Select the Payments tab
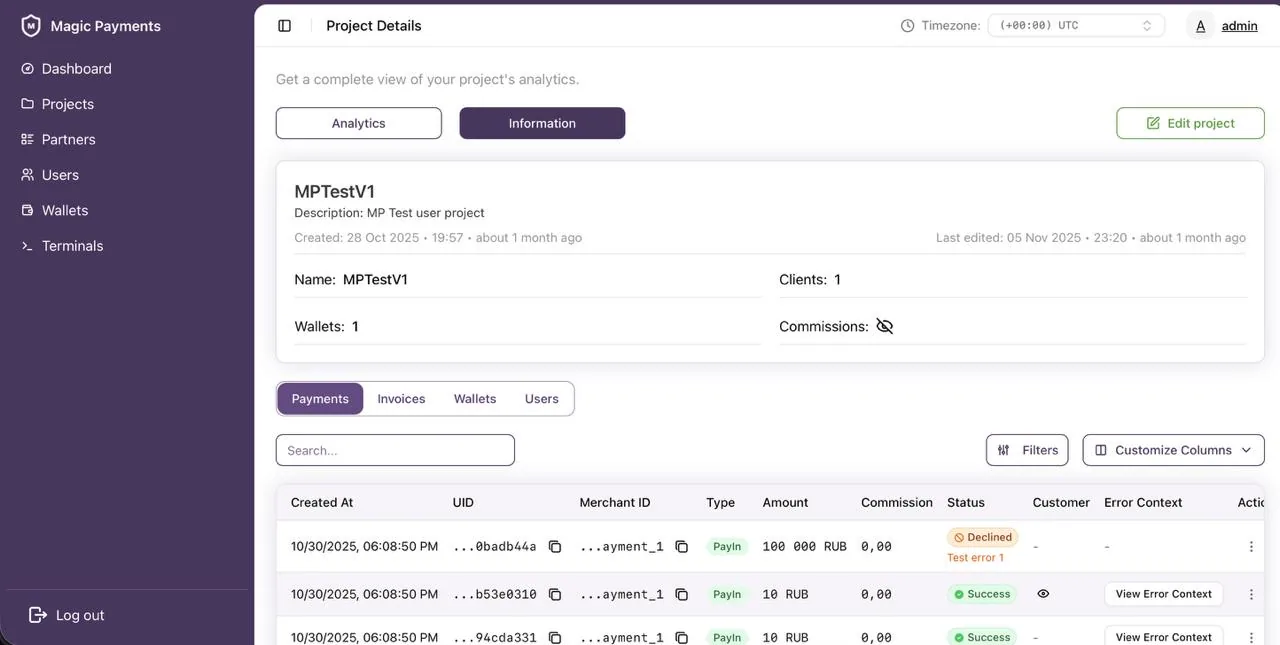Screen dimensions: 1280x645 320,399
